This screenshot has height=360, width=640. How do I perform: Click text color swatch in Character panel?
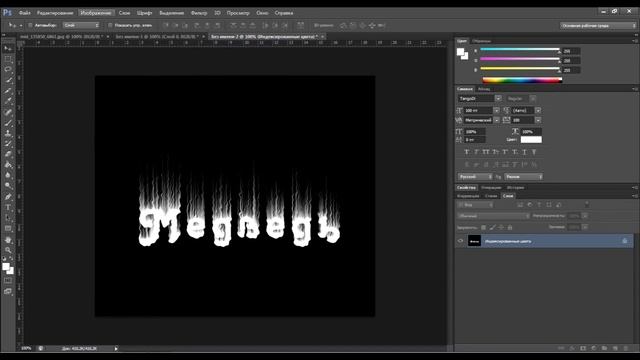[x=531, y=140]
